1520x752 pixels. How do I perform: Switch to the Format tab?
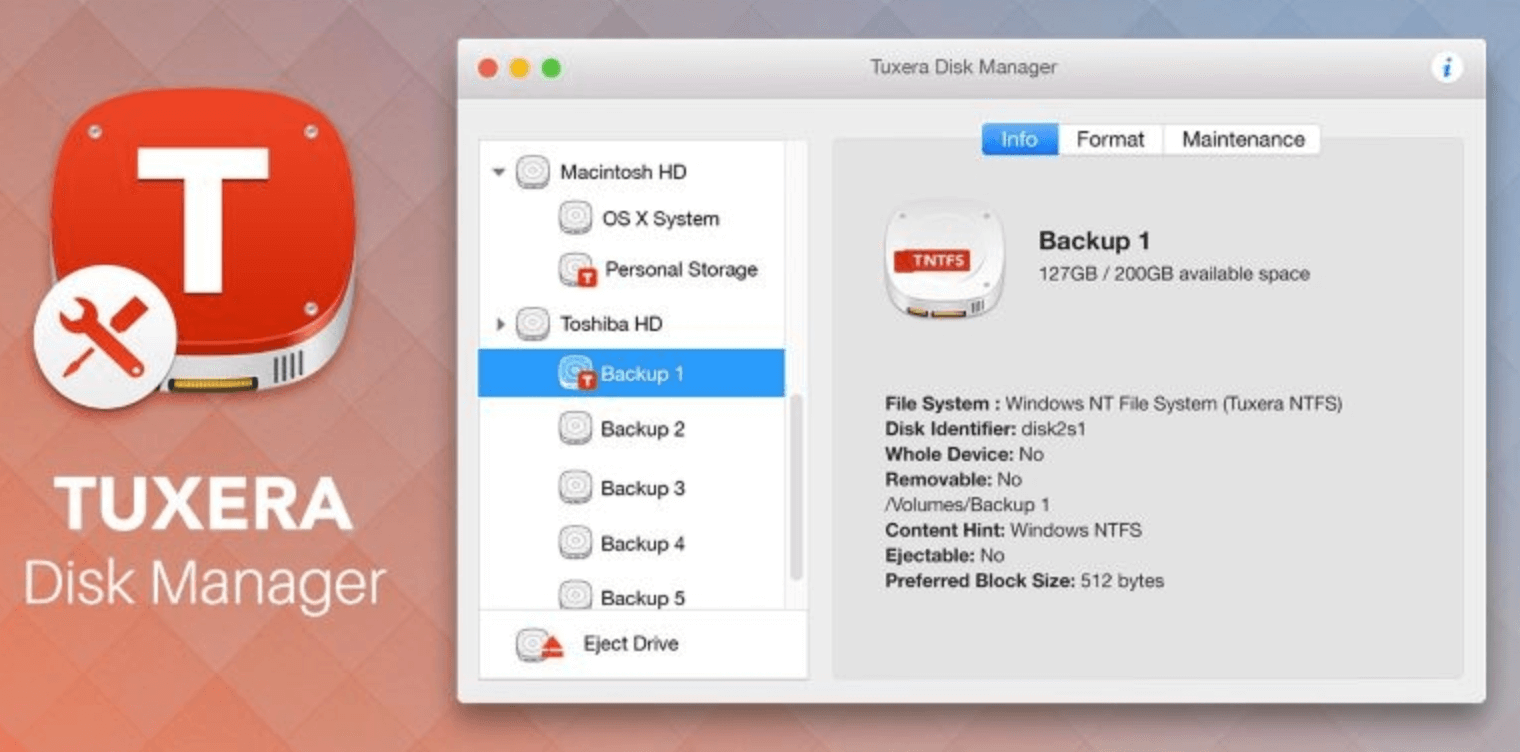1110,139
